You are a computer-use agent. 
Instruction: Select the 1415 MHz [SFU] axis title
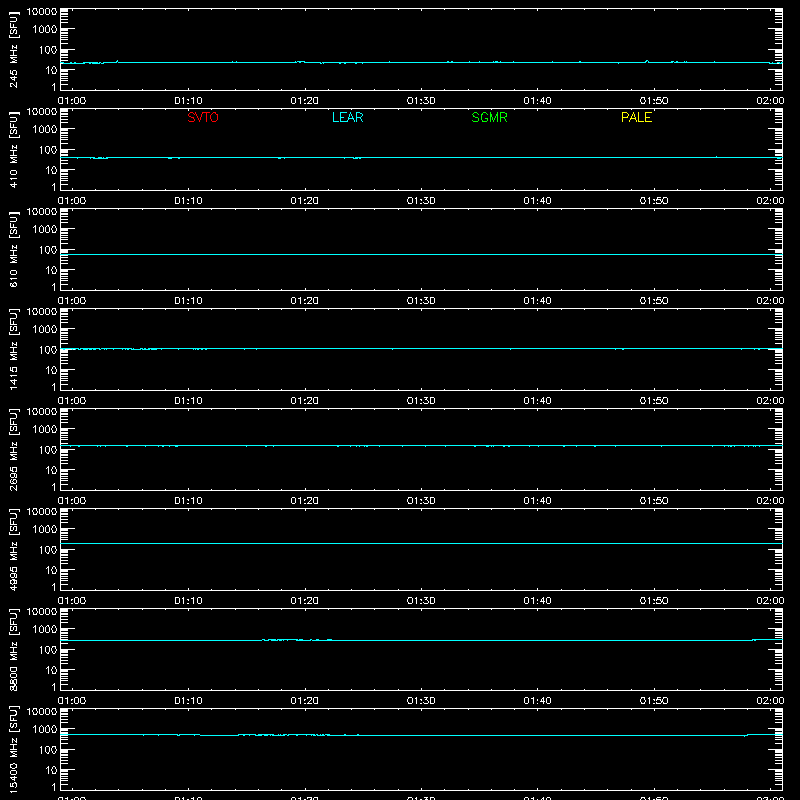pyautogui.click(x=14, y=349)
